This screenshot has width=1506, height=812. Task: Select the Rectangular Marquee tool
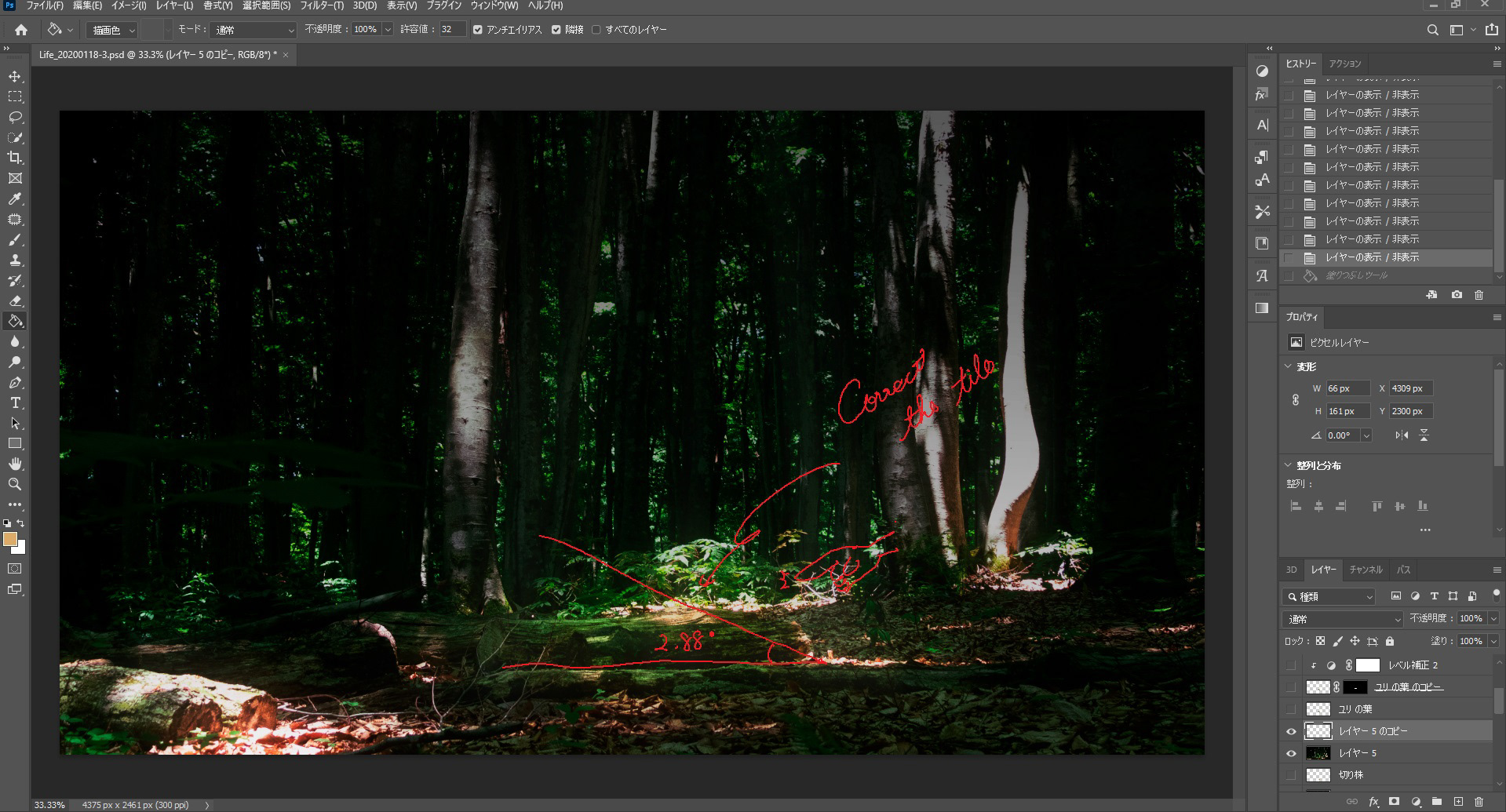(15, 97)
